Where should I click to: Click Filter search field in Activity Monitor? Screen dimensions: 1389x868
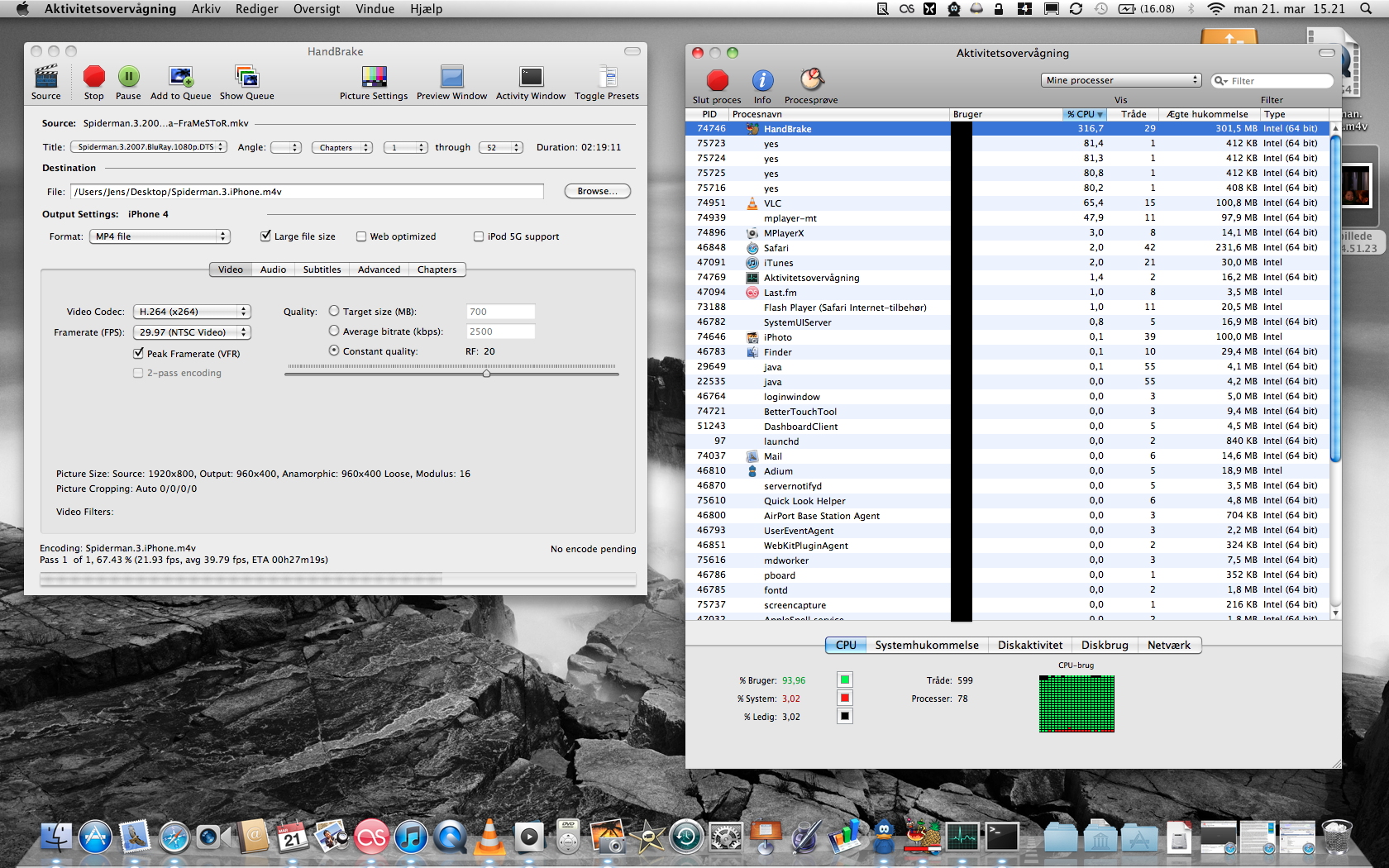(x=1272, y=80)
